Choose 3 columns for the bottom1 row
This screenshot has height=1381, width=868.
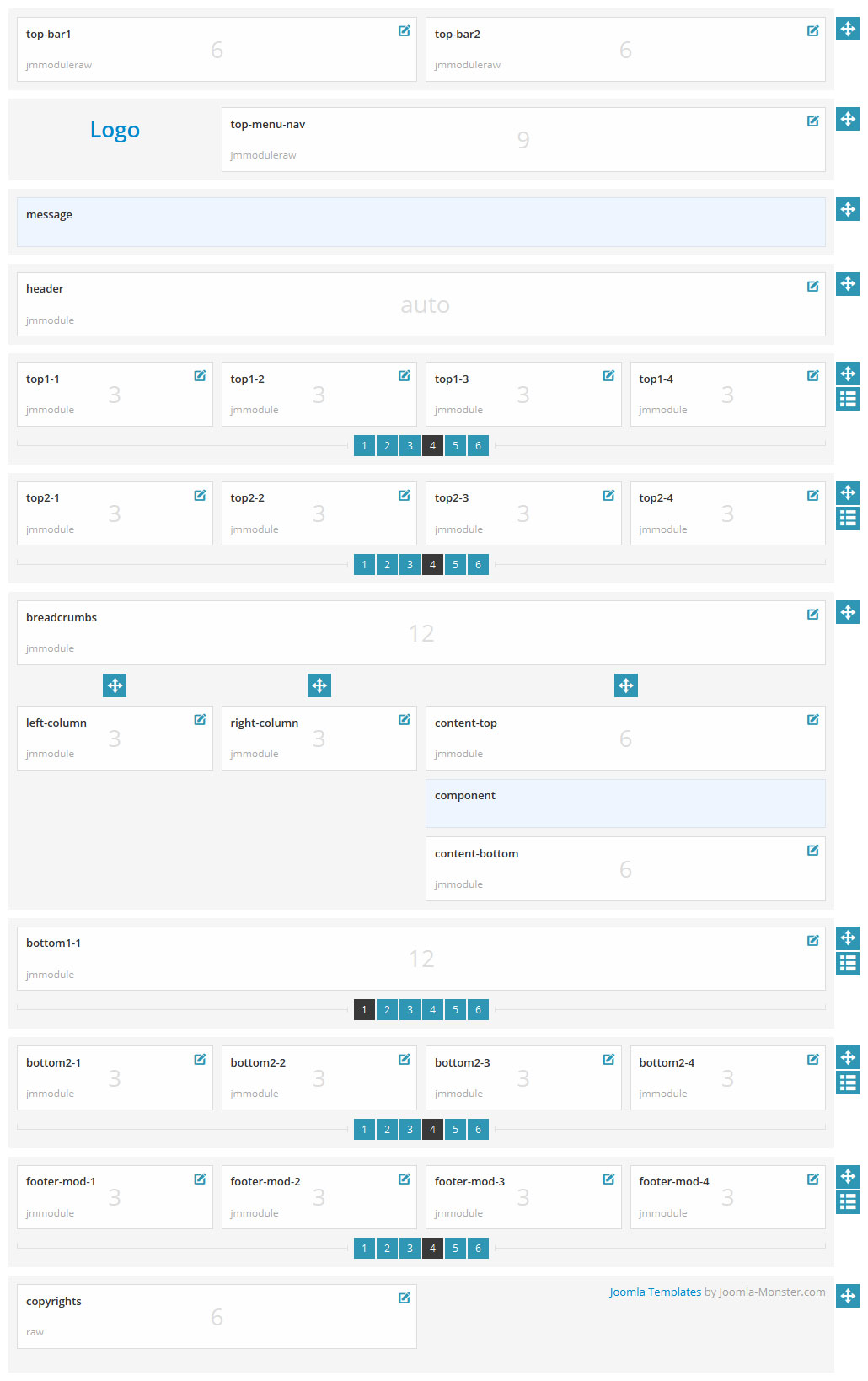[x=410, y=1010]
